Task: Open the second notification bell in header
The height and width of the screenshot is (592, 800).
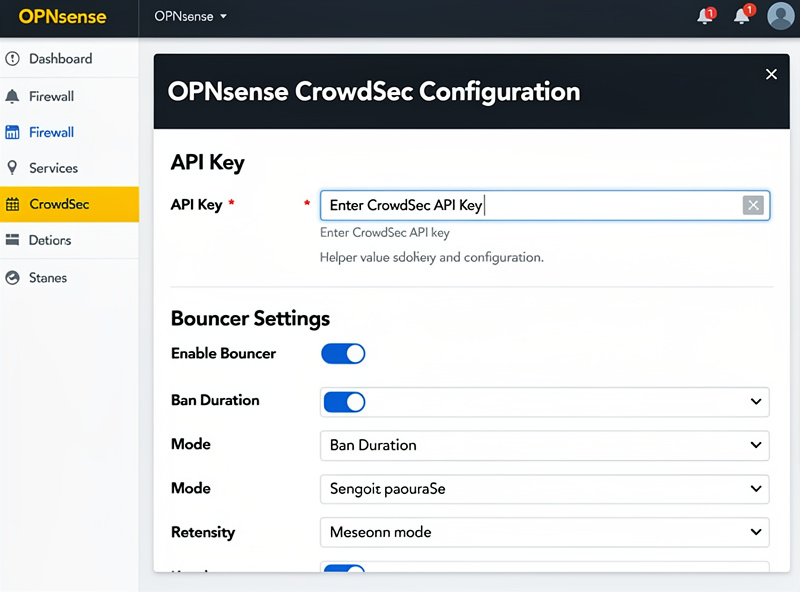Action: [x=743, y=14]
